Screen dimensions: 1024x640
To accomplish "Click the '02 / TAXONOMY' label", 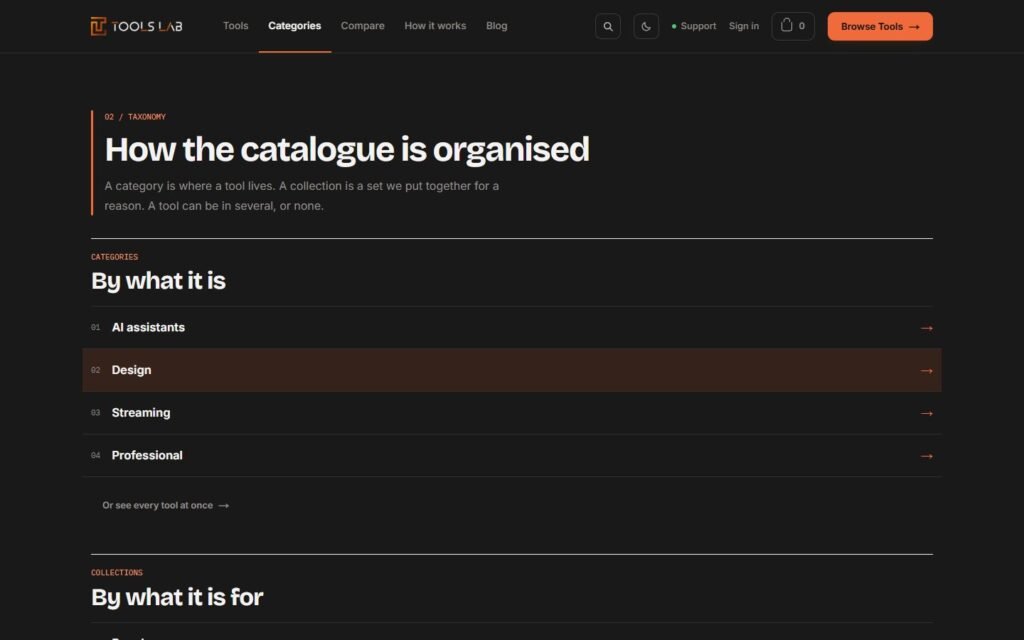I will (135, 117).
